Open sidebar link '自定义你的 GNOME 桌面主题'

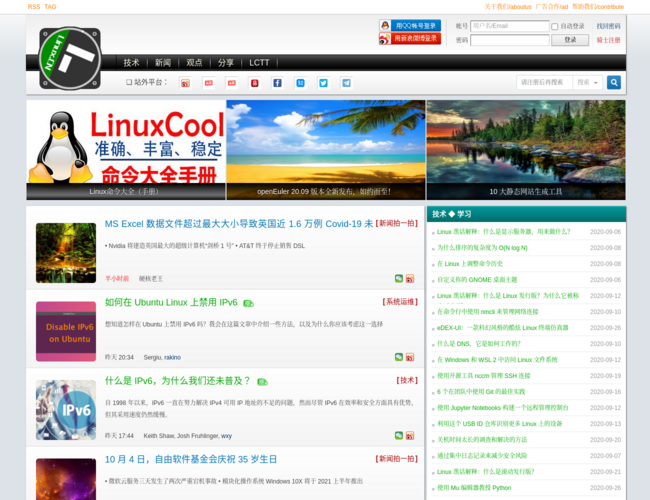pyautogui.click(x=477, y=280)
